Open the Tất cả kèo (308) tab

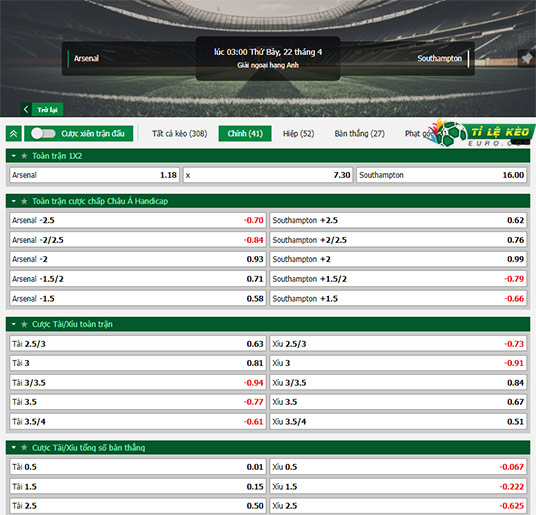coord(180,134)
